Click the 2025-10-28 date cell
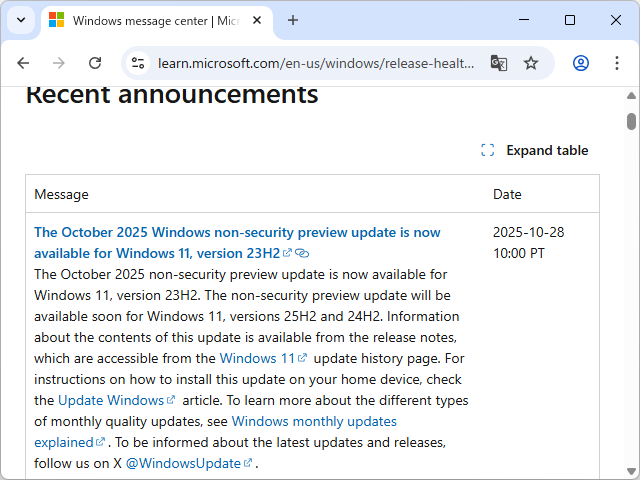 tap(529, 243)
